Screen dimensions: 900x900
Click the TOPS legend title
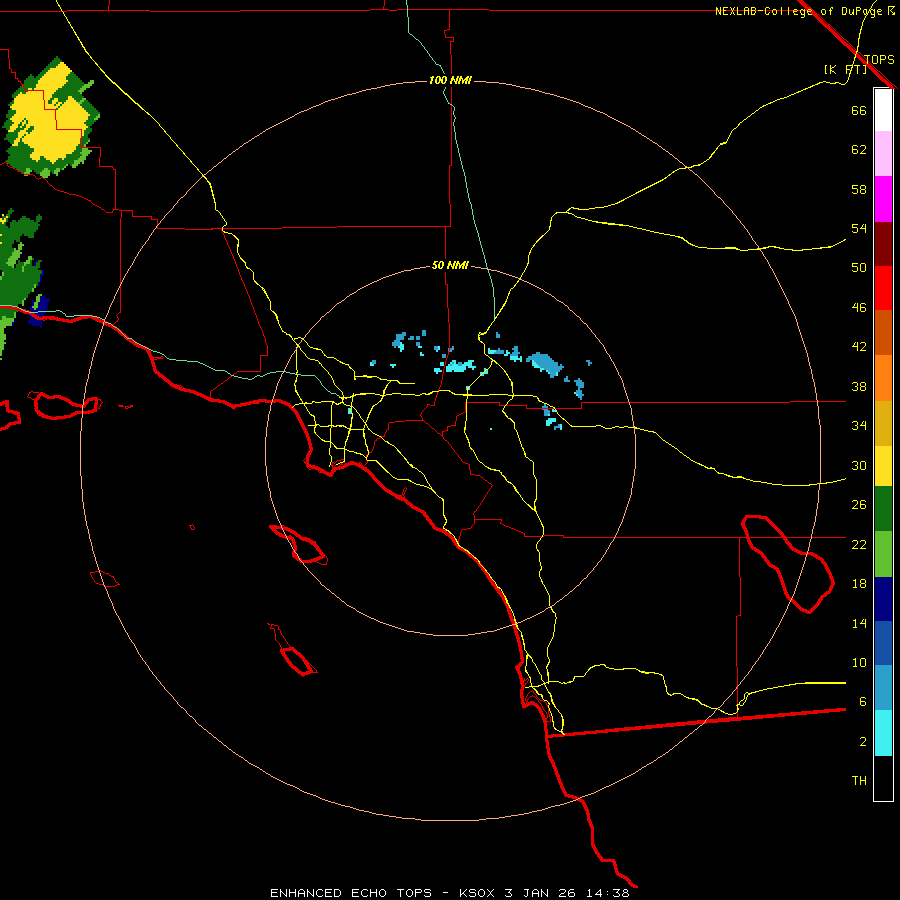click(x=879, y=60)
